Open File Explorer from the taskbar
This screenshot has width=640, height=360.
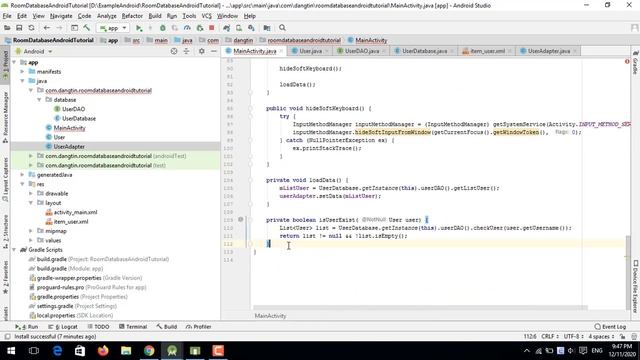(x=126, y=351)
